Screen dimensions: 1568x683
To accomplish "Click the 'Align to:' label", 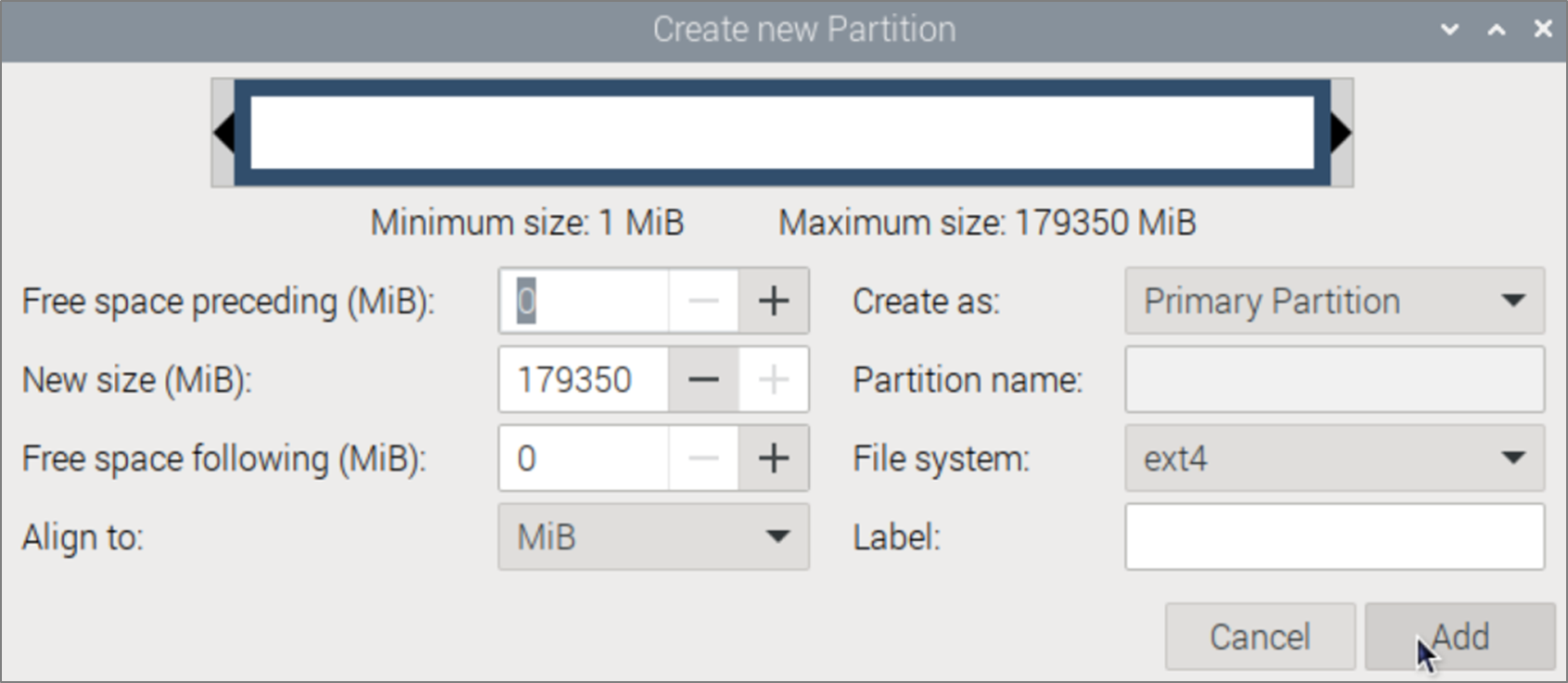I will coord(83,538).
